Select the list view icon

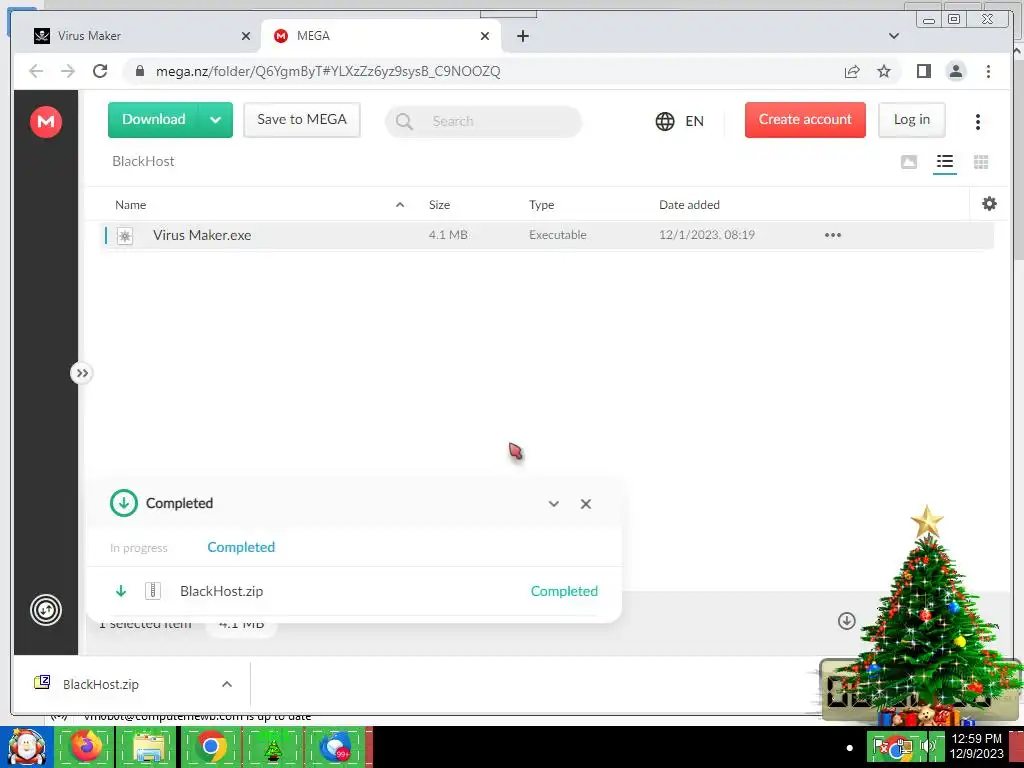click(944, 162)
